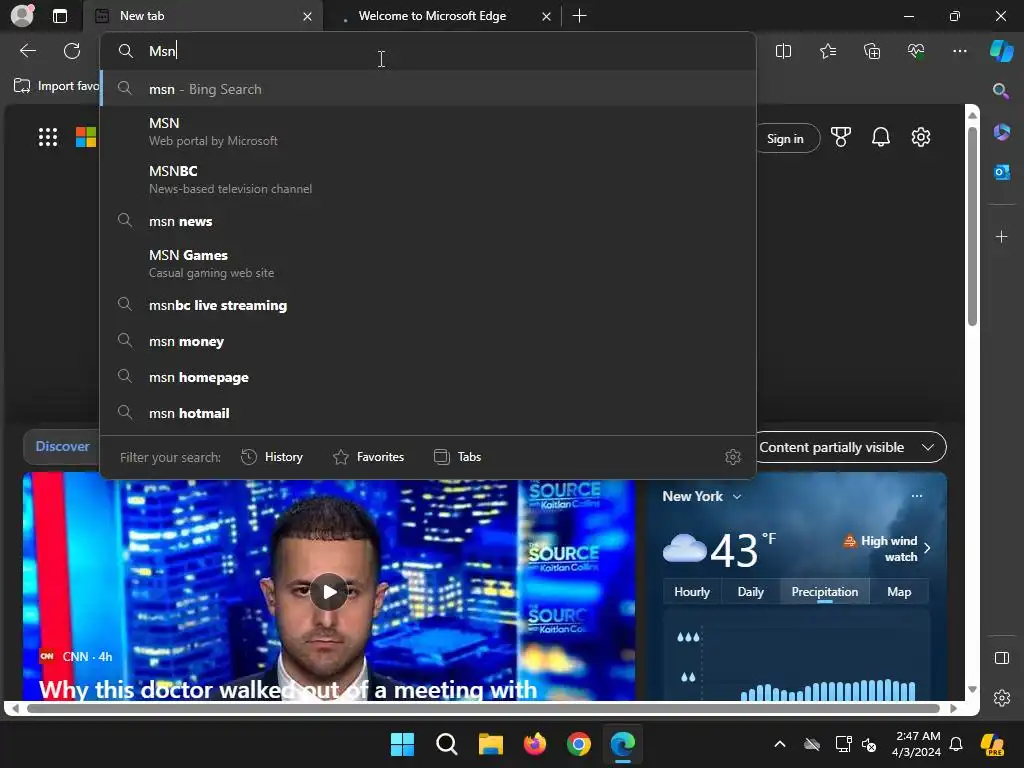Click the vertical page scrollbar thumb
The width and height of the screenshot is (1024, 768).
pyautogui.click(x=972, y=225)
